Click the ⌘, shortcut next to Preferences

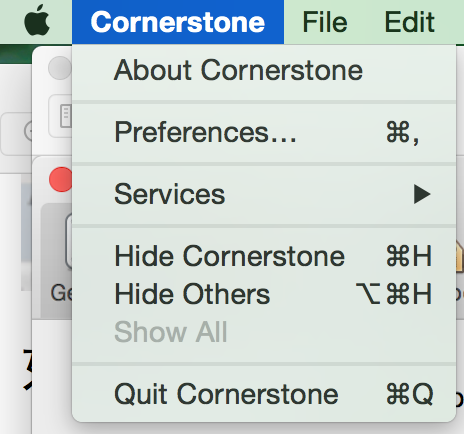tap(402, 133)
